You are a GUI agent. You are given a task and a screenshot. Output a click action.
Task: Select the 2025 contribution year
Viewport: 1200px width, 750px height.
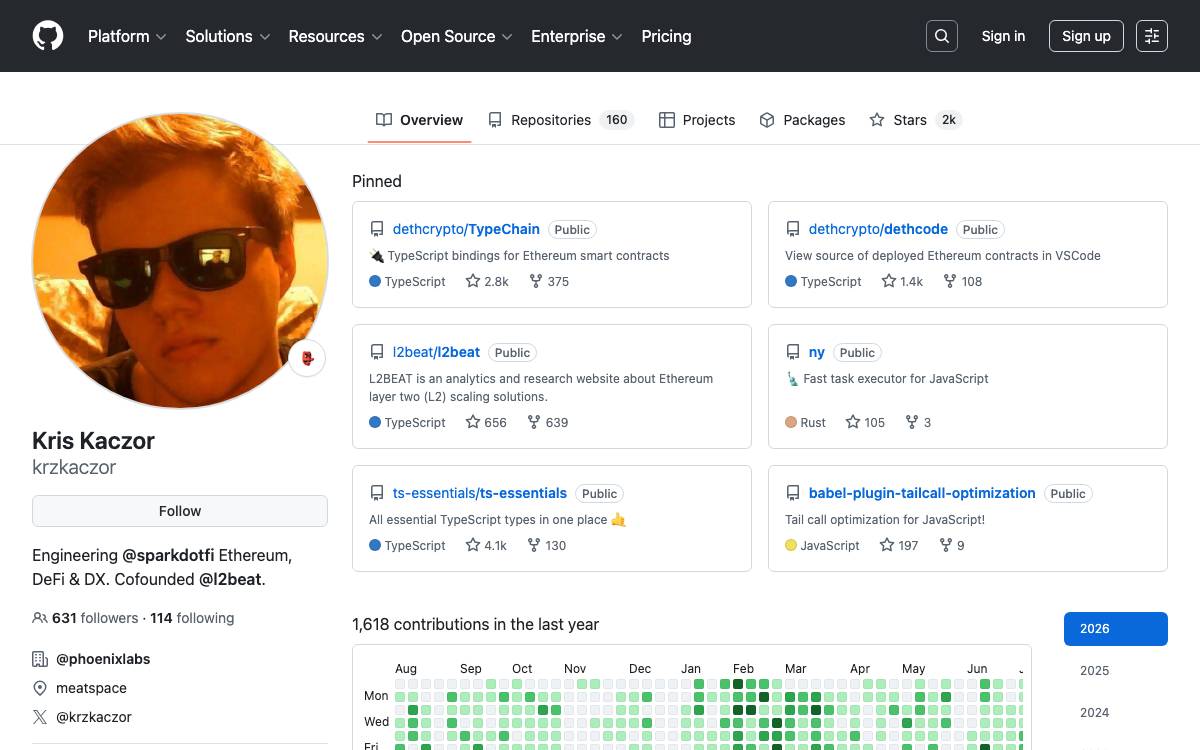[x=1116, y=671]
